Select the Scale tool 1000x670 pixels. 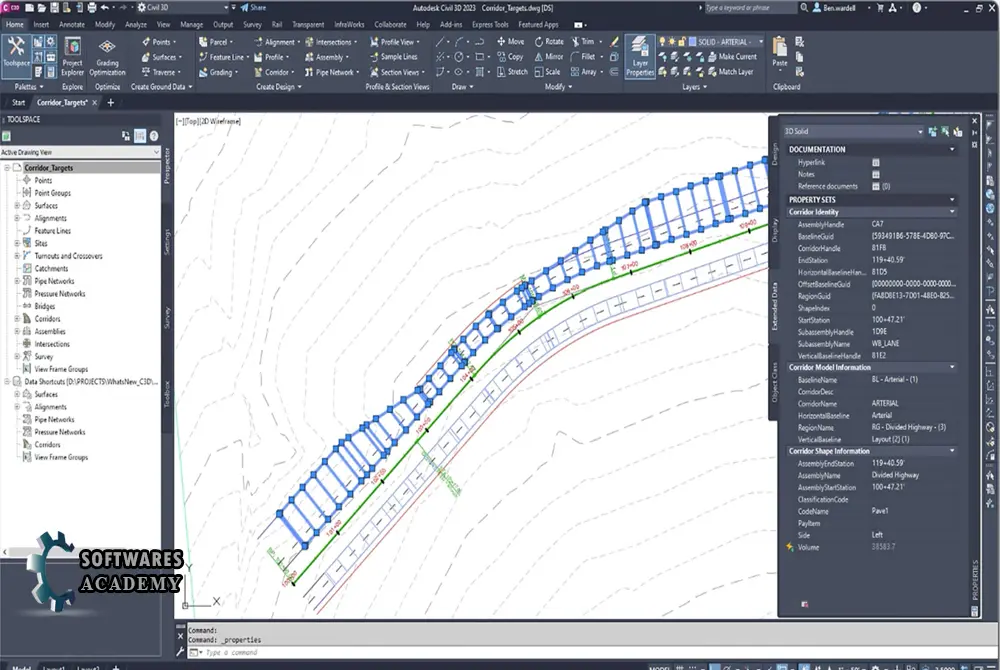[x=548, y=72]
